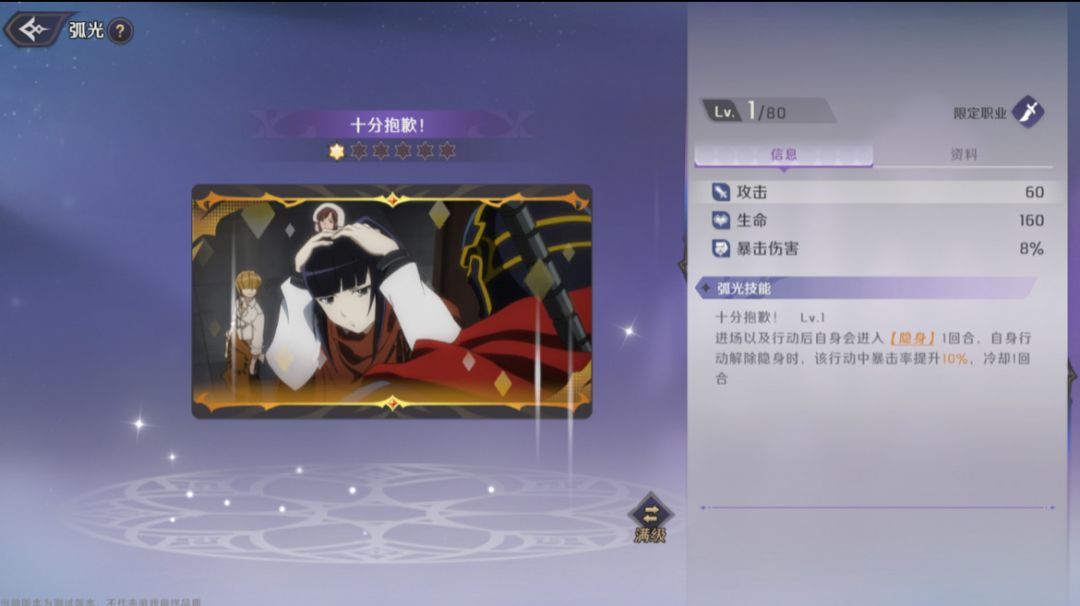Image resolution: width=1080 pixels, height=606 pixels.
Task: Select the 暴击伤害 stat icon
Action: (x=720, y=249)
